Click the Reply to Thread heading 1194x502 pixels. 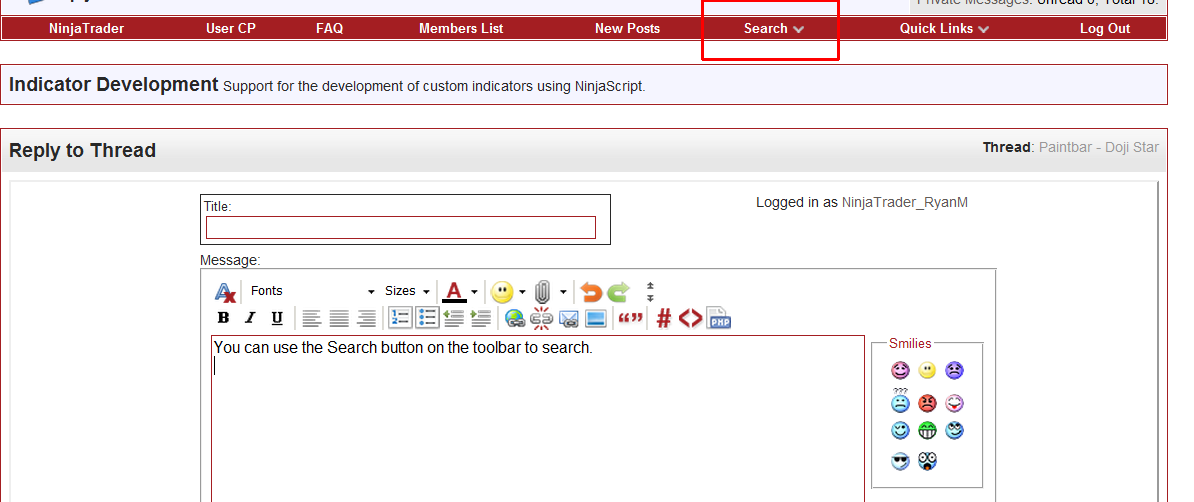point(82,150)
